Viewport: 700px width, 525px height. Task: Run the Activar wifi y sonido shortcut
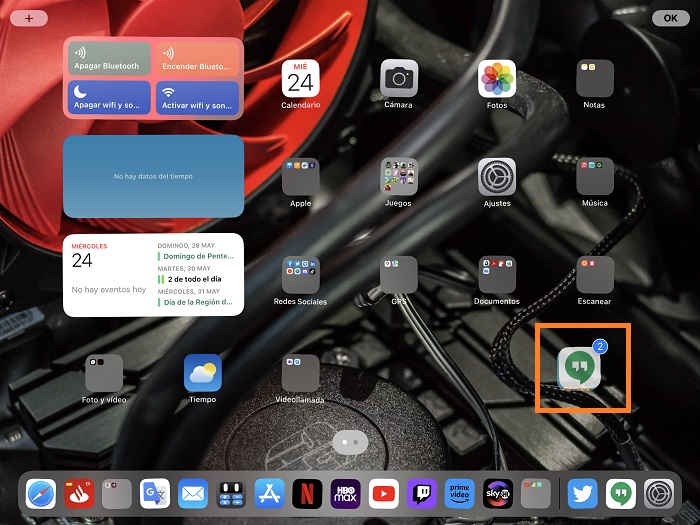(197, 97)
